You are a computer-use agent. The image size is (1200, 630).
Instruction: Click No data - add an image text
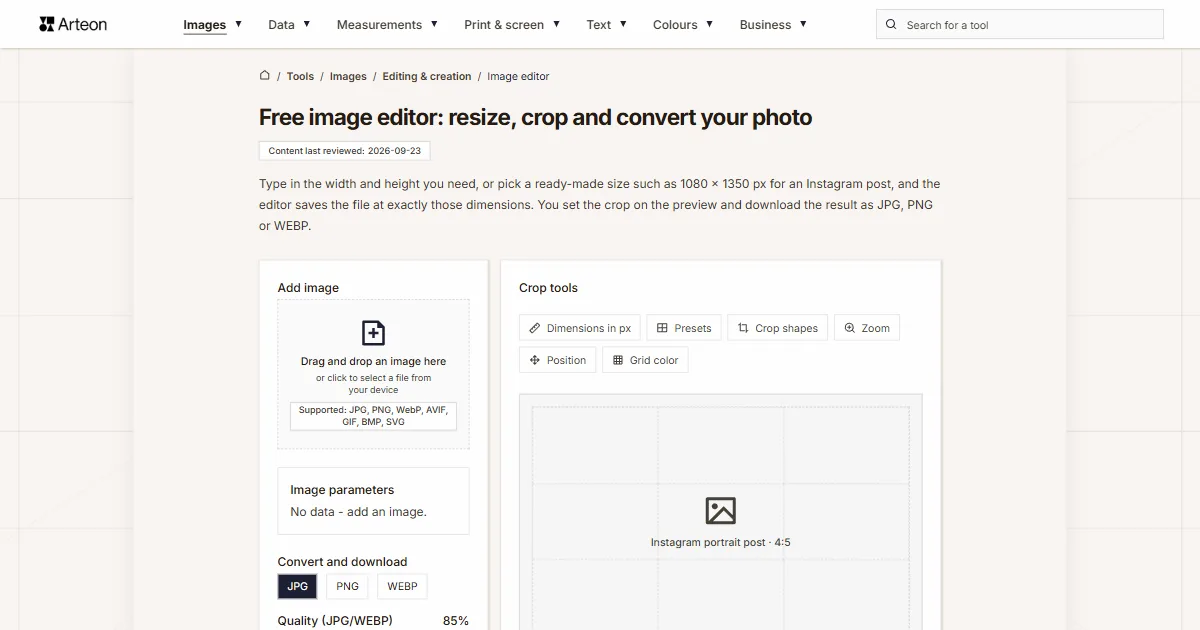[x=358, y=512]
